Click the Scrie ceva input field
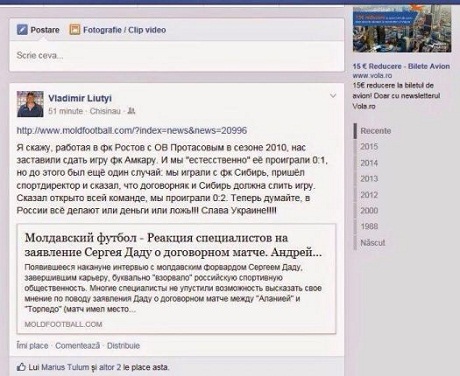Screen dimensions: 460x376 pos(177,56)
